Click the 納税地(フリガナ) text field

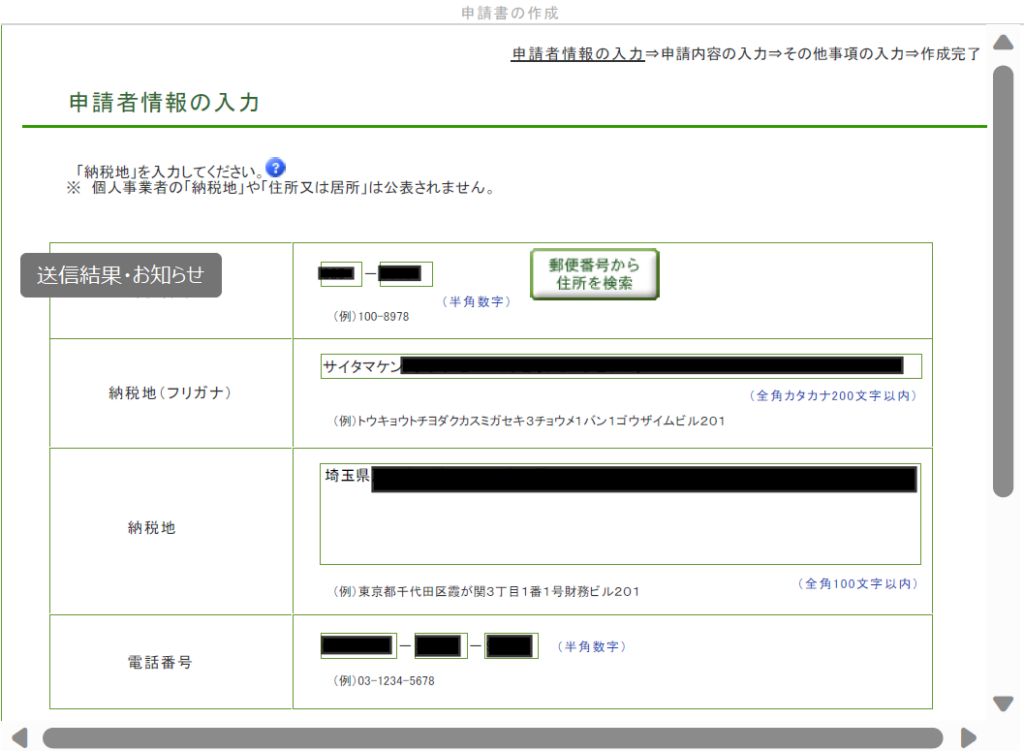tap(620, 366)
